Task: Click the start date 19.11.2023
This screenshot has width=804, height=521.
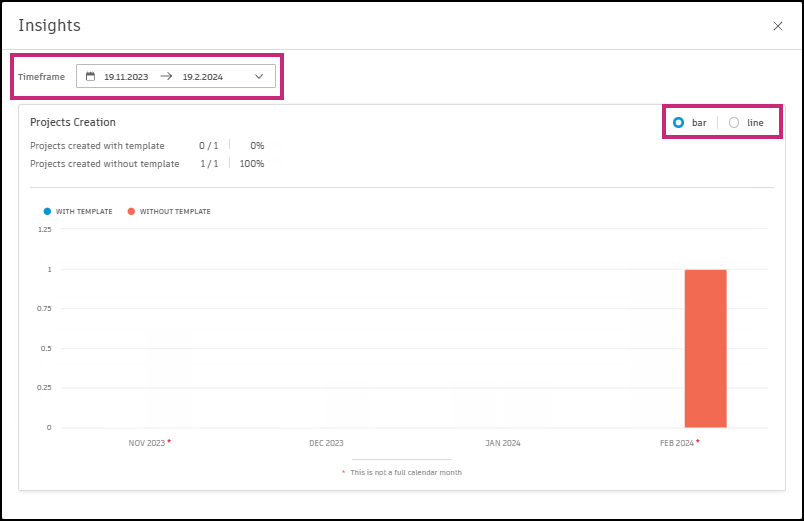Action: click(126, 77)
